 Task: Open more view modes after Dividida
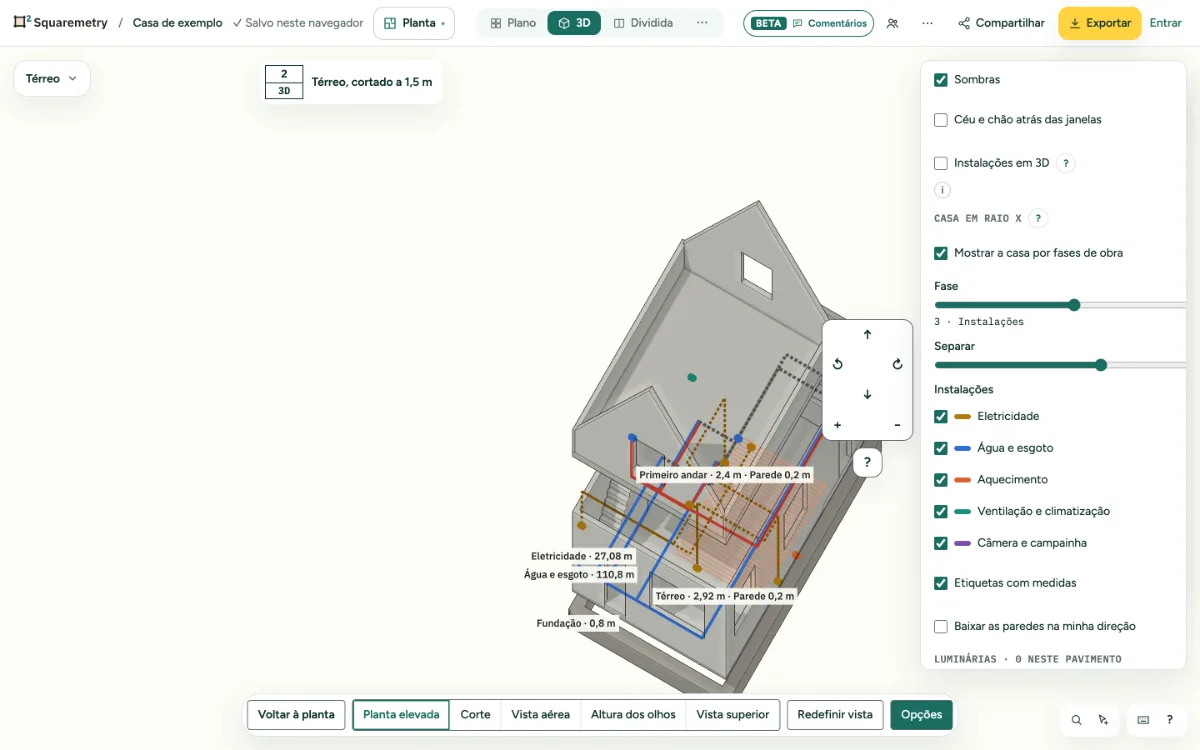click(x=702, y=23)
